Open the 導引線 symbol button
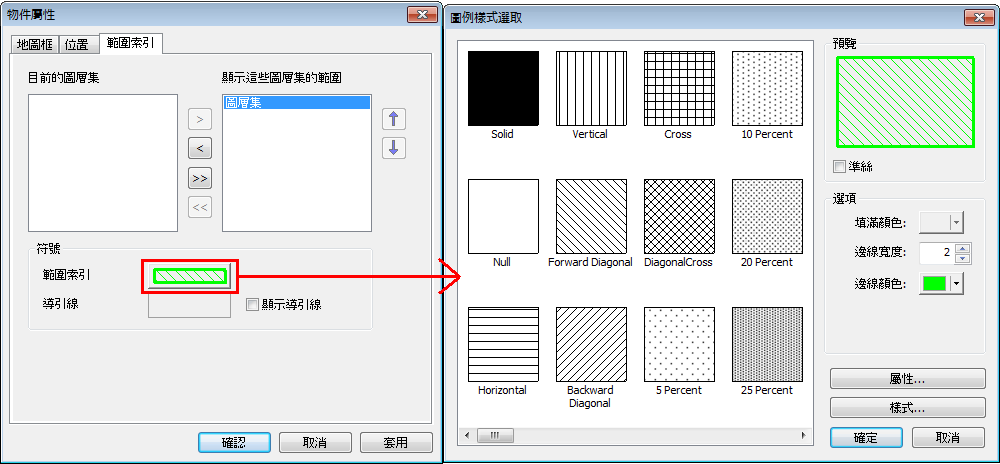Screen dimensions: 1000x464 tap(189, 305)
